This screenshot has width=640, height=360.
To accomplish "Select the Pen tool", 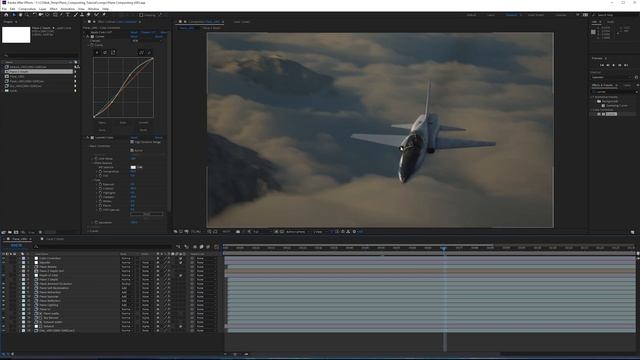I will [x=61, y=15].
